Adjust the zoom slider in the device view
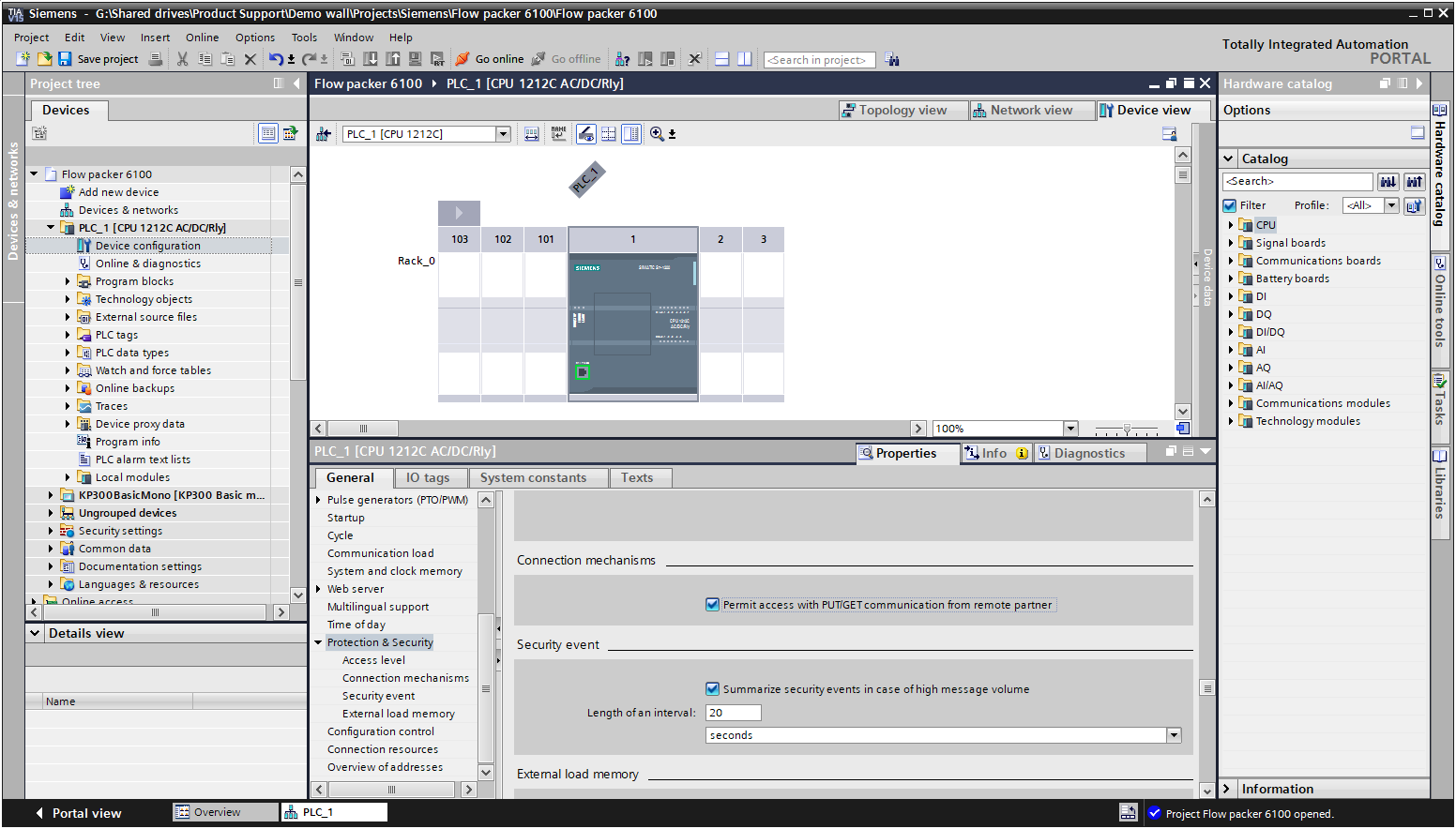 (x=1127, y=429)
